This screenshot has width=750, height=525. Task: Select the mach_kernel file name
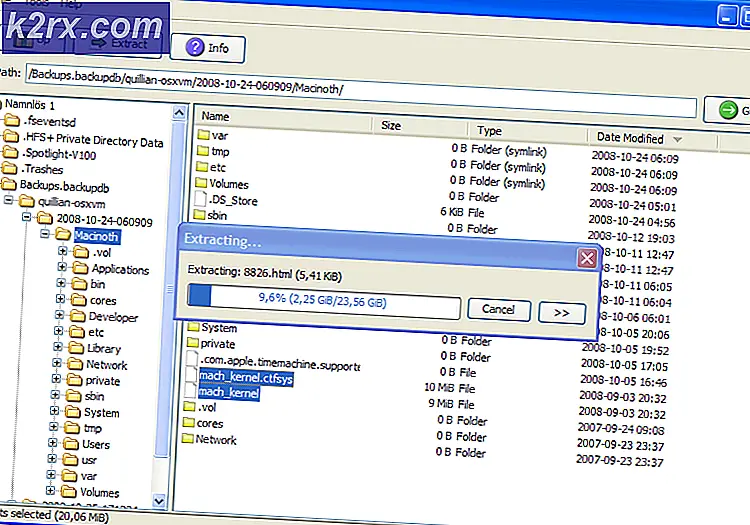point(229,393)
